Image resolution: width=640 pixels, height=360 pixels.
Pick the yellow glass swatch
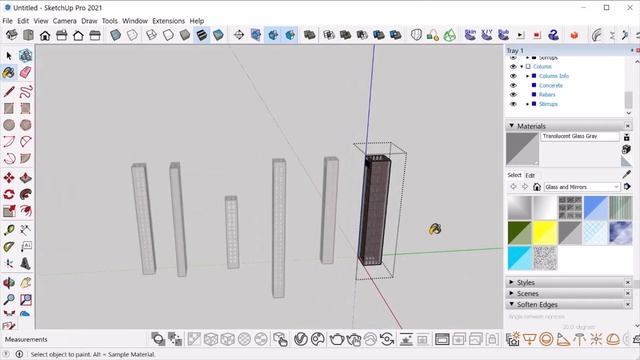tap(544, 233)
